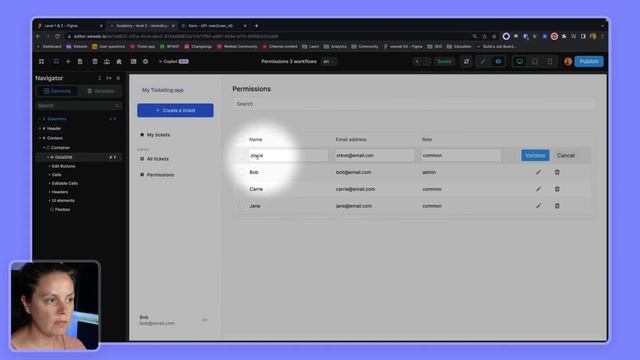Tick the header select-all checkbox beside Name
This screenshot has width=640, height=360.
(241, 140)
